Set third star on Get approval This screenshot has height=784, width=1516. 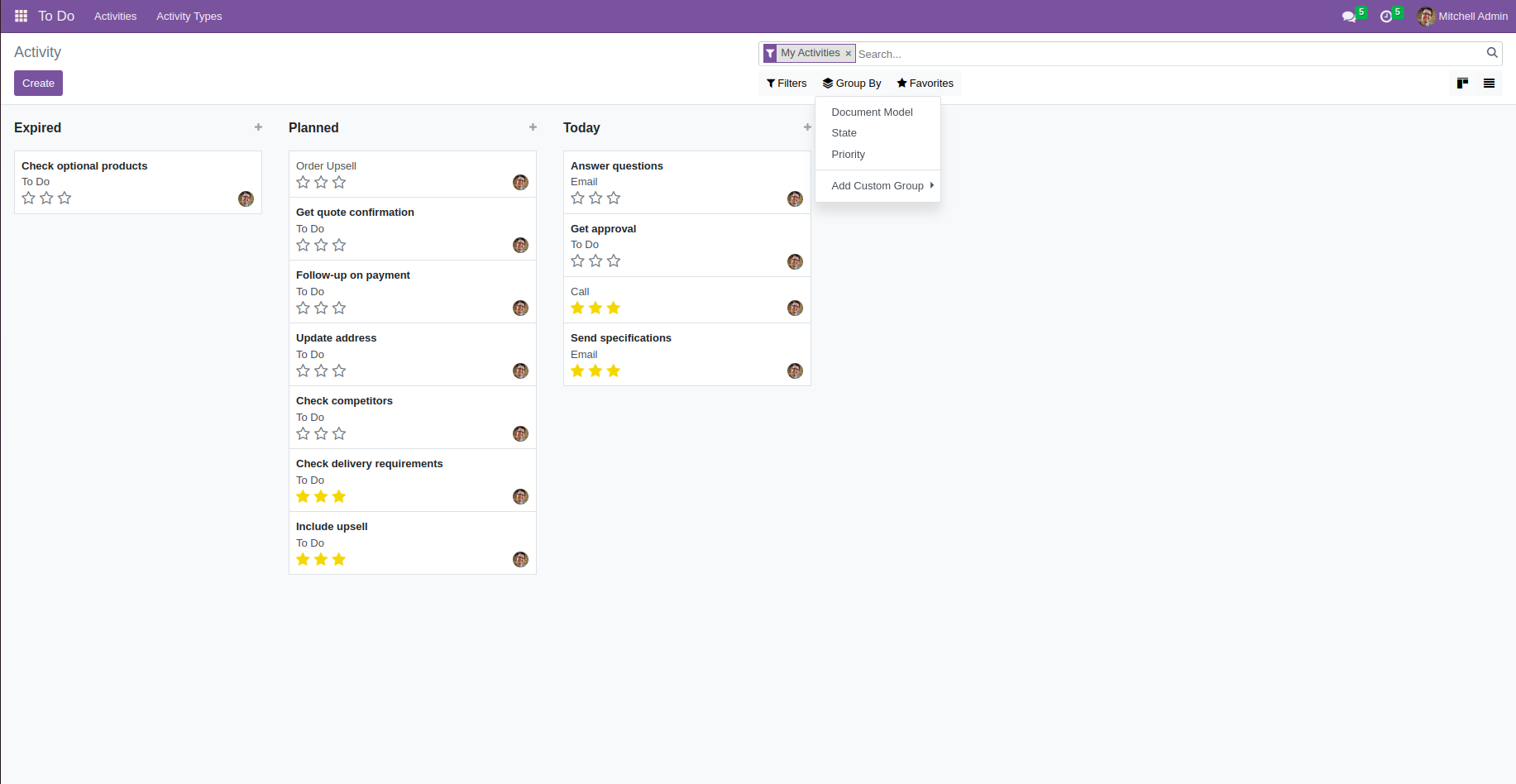tap(614, 261)
